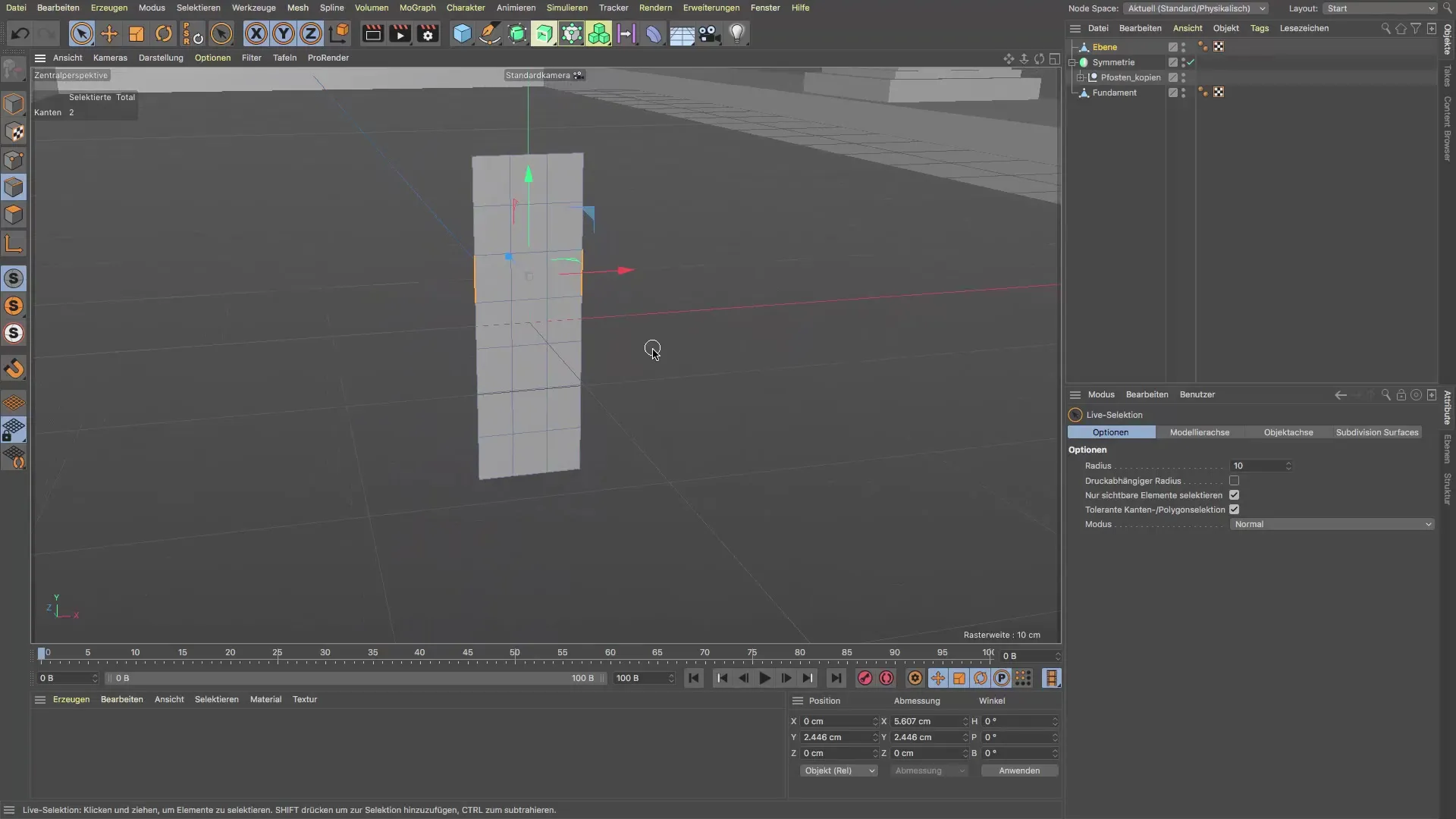The image size is (1456, 819).
Task: Switch to Points mode in sidebar
Action: (14, 160)
